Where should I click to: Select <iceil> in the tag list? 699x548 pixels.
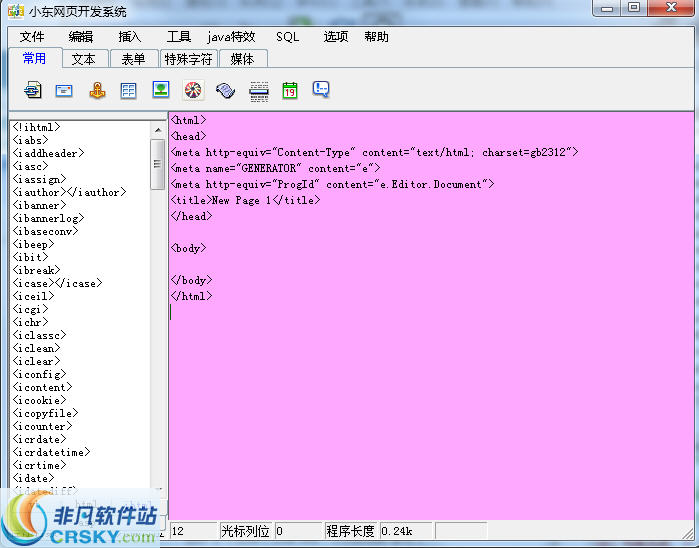click(x=33, y=296)
